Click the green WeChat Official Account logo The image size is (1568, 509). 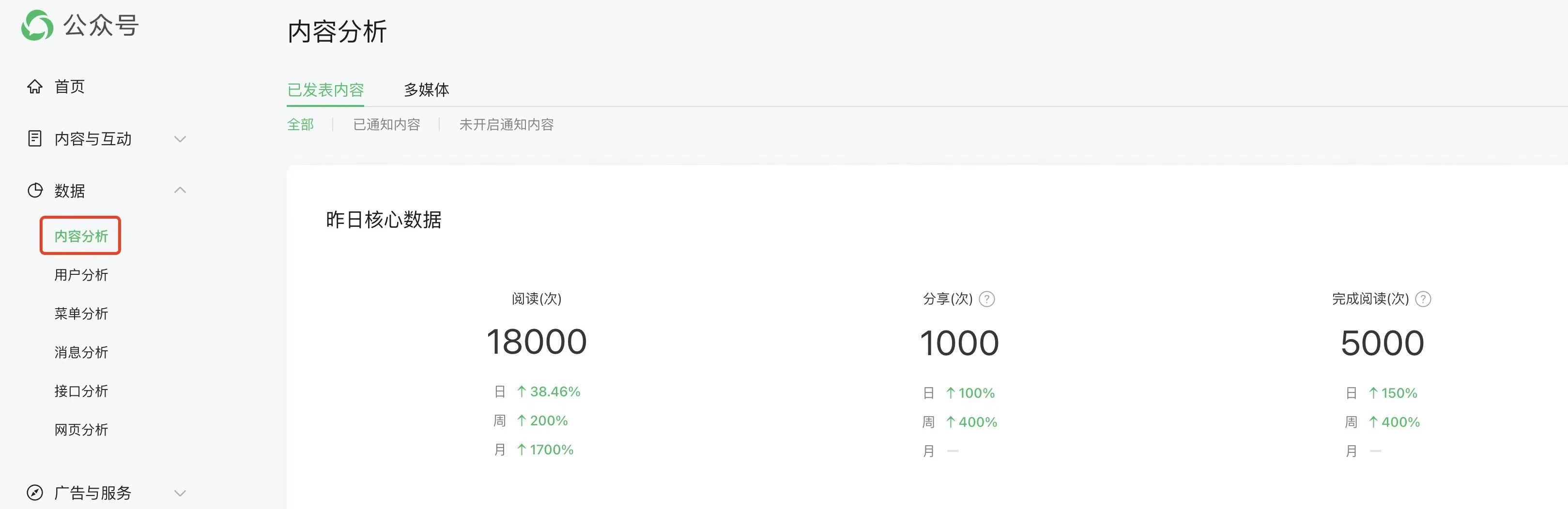(37, 26)
